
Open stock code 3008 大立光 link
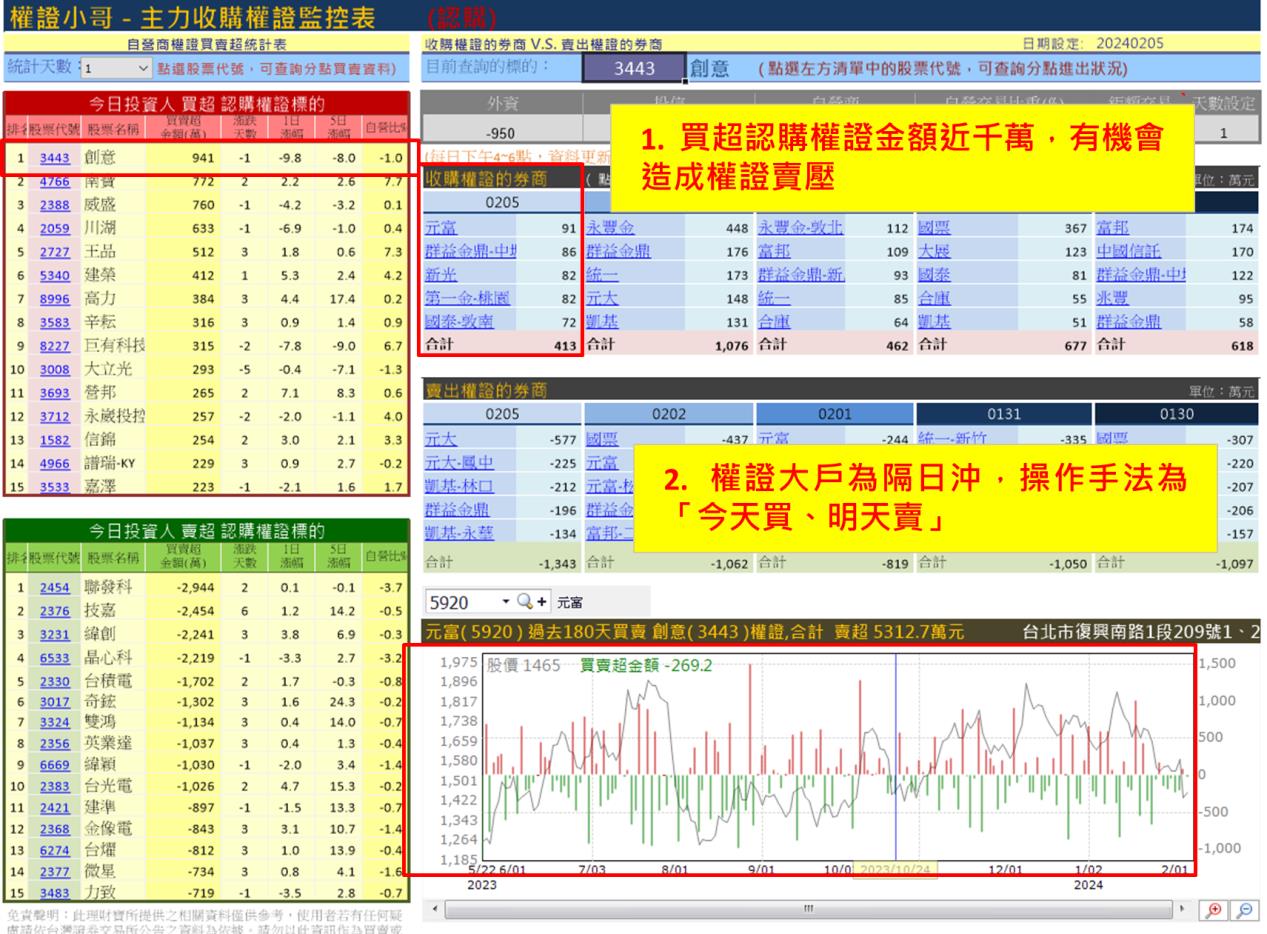click(x=54, y=368)
